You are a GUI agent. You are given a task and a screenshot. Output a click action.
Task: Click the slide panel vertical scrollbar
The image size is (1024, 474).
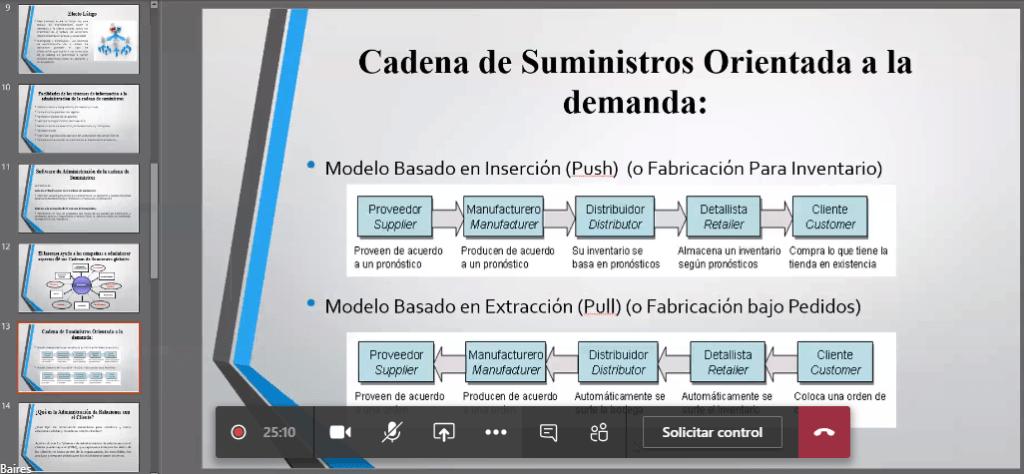(x=154, y=220)
